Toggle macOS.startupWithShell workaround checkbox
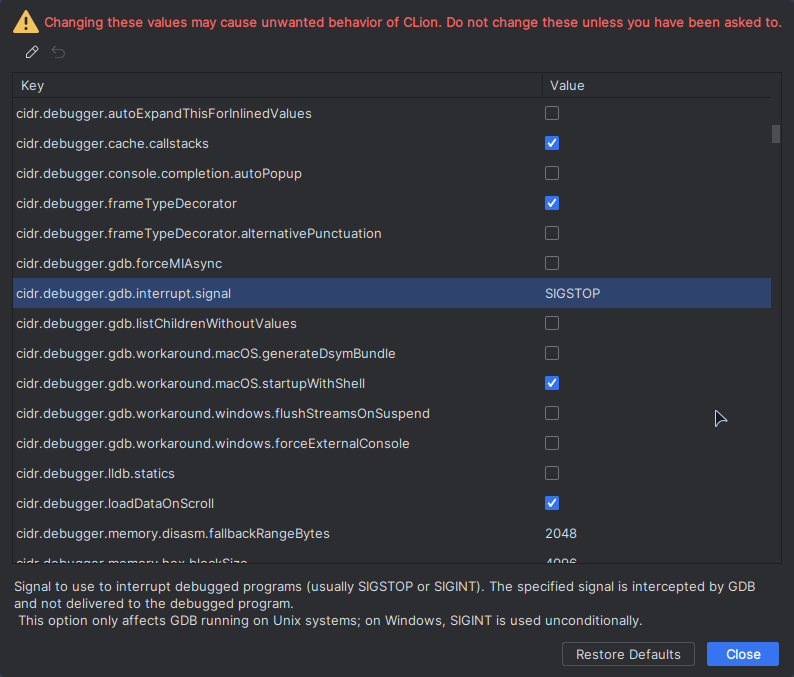 [x=552, y=383]
